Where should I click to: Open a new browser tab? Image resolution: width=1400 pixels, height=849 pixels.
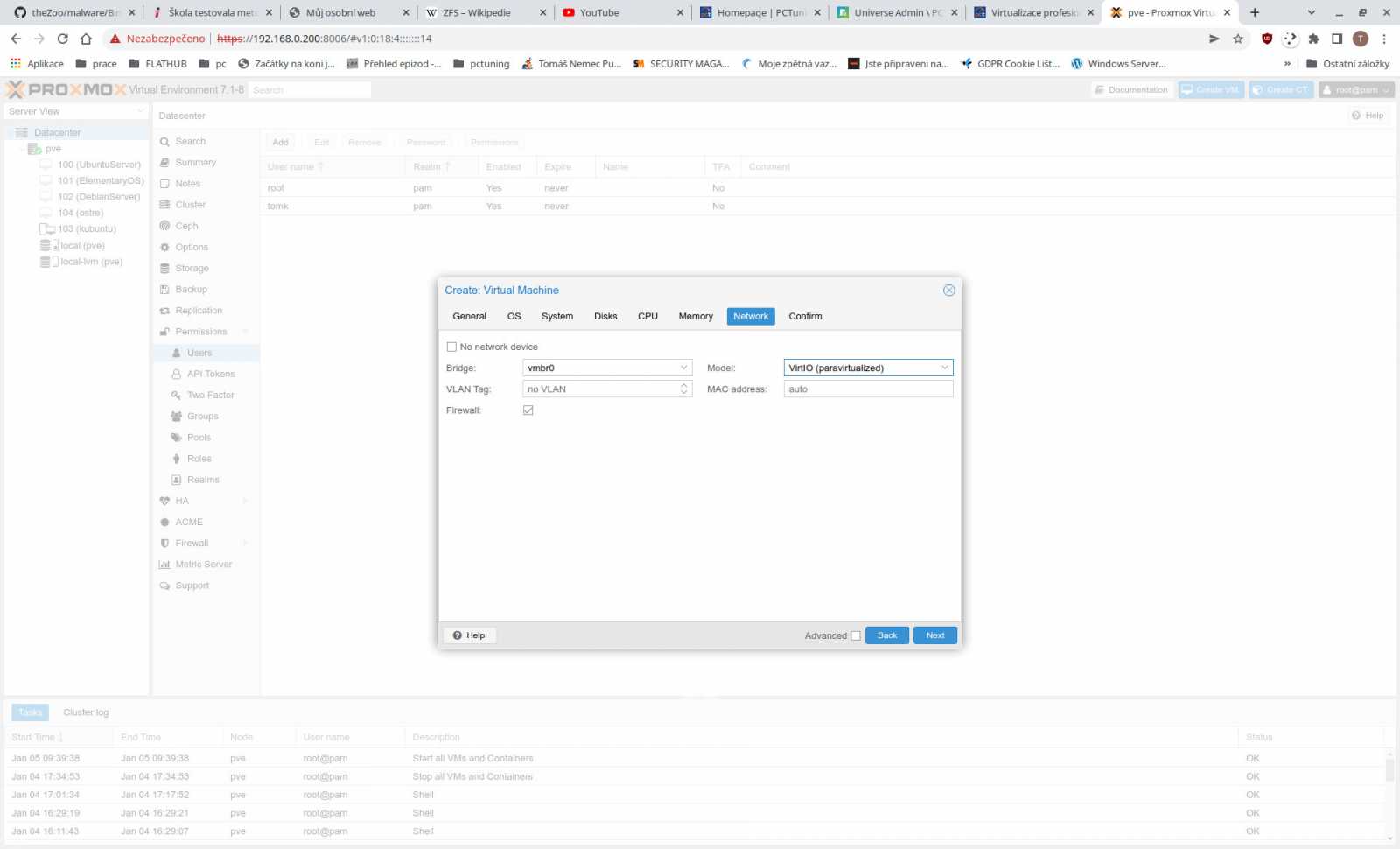click(1255, 12)
